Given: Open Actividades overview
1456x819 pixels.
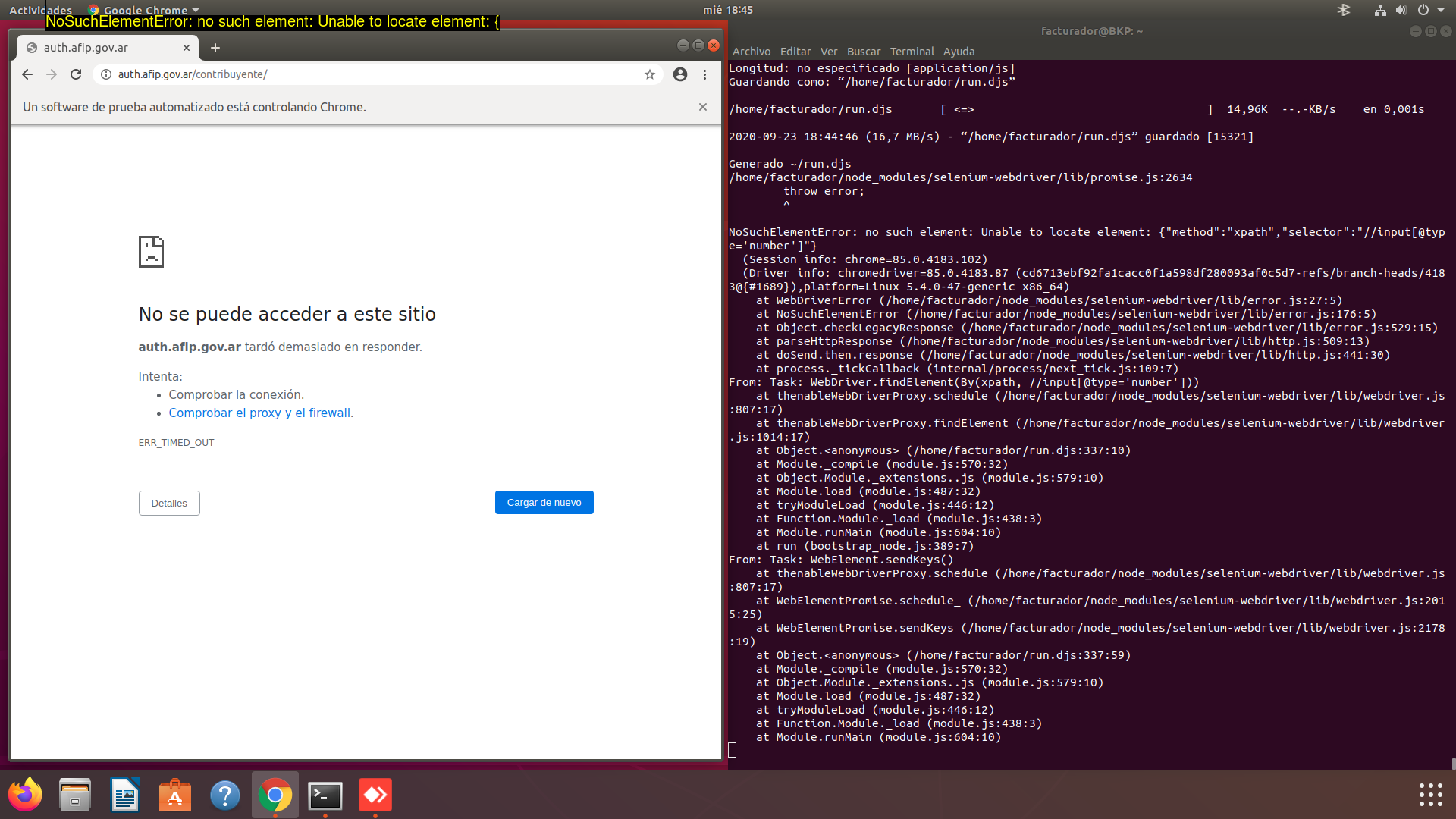Looking at the screenshot, I should point(40,10).
